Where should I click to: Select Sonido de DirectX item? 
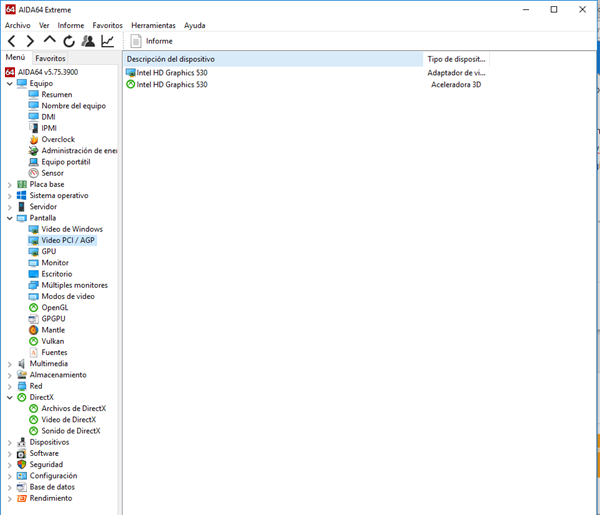[71, 431]
